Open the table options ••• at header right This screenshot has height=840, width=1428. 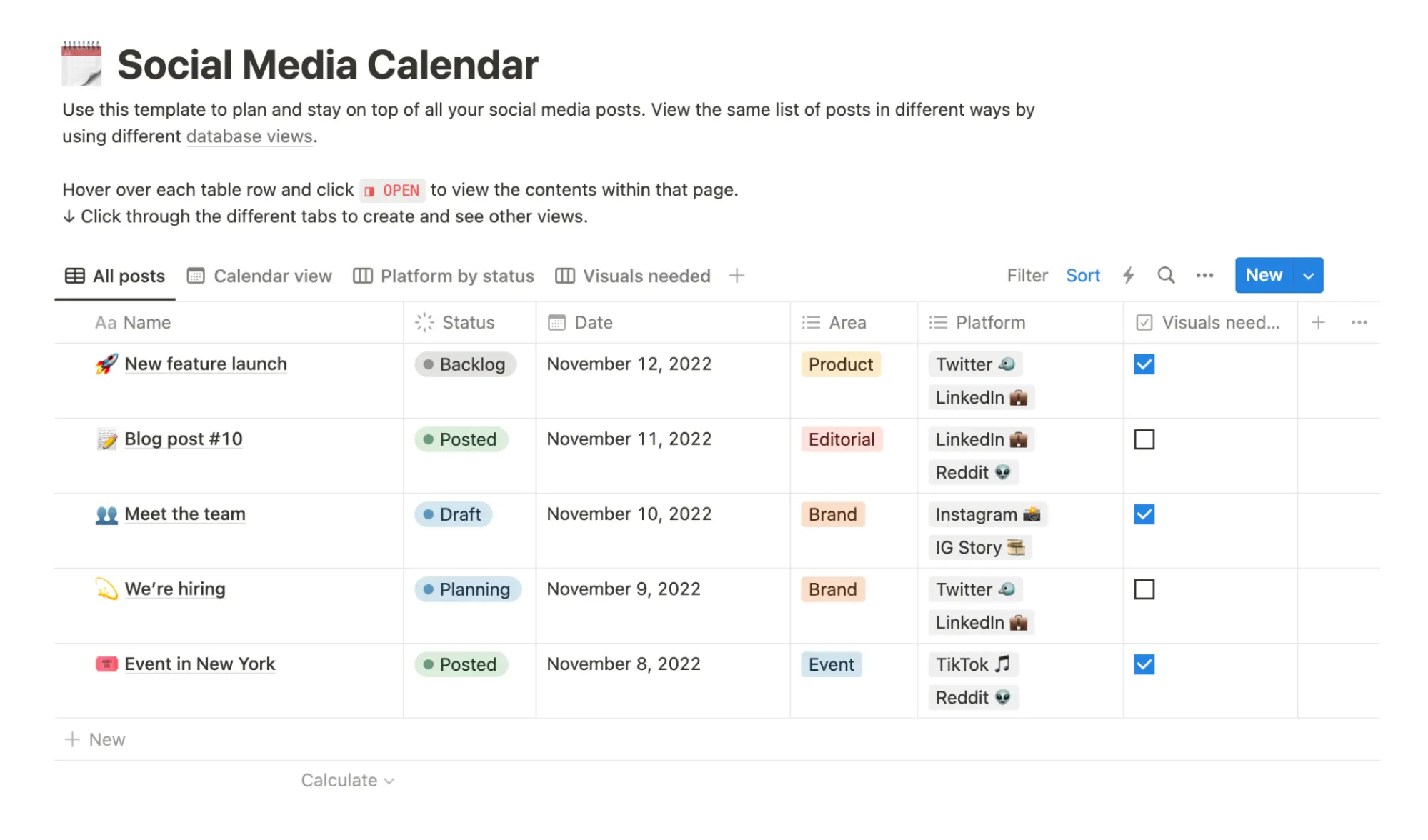point(1359,322)
